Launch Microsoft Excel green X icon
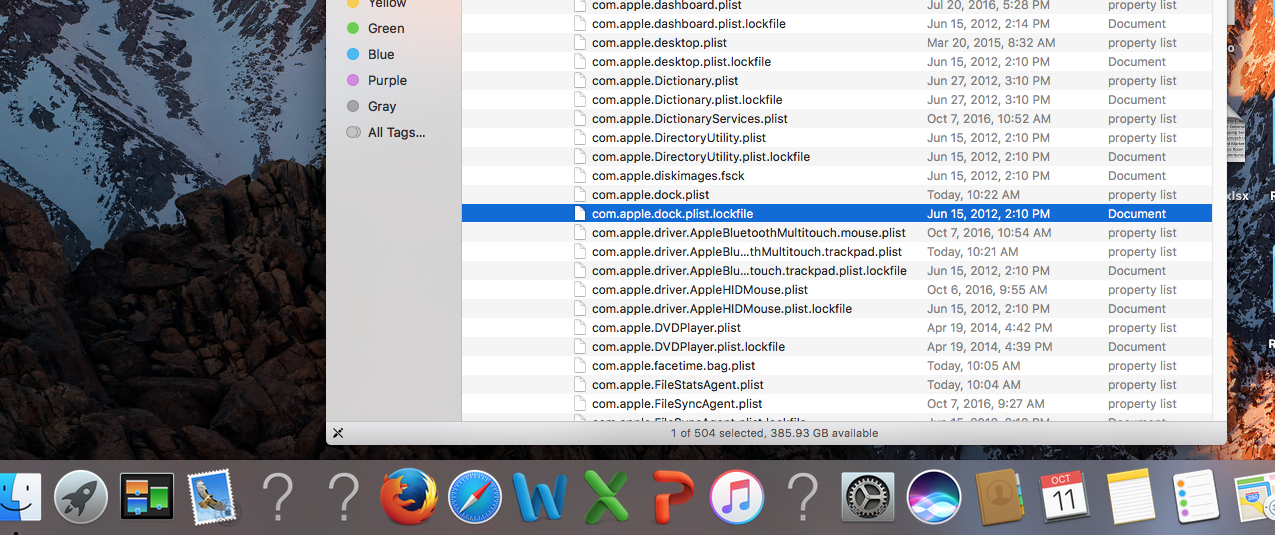 tap(606, 497)
